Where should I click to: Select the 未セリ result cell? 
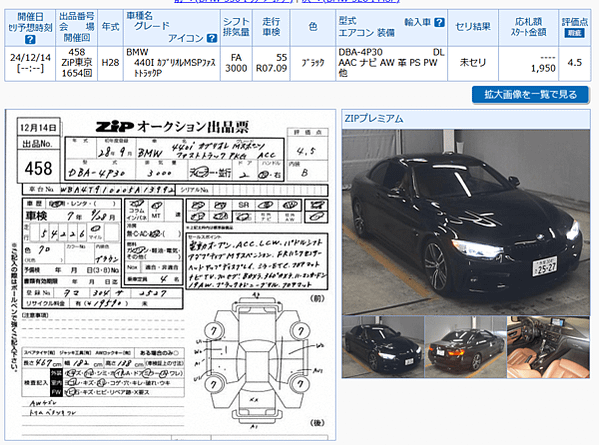pyautogui.click(x=473, y=63)
